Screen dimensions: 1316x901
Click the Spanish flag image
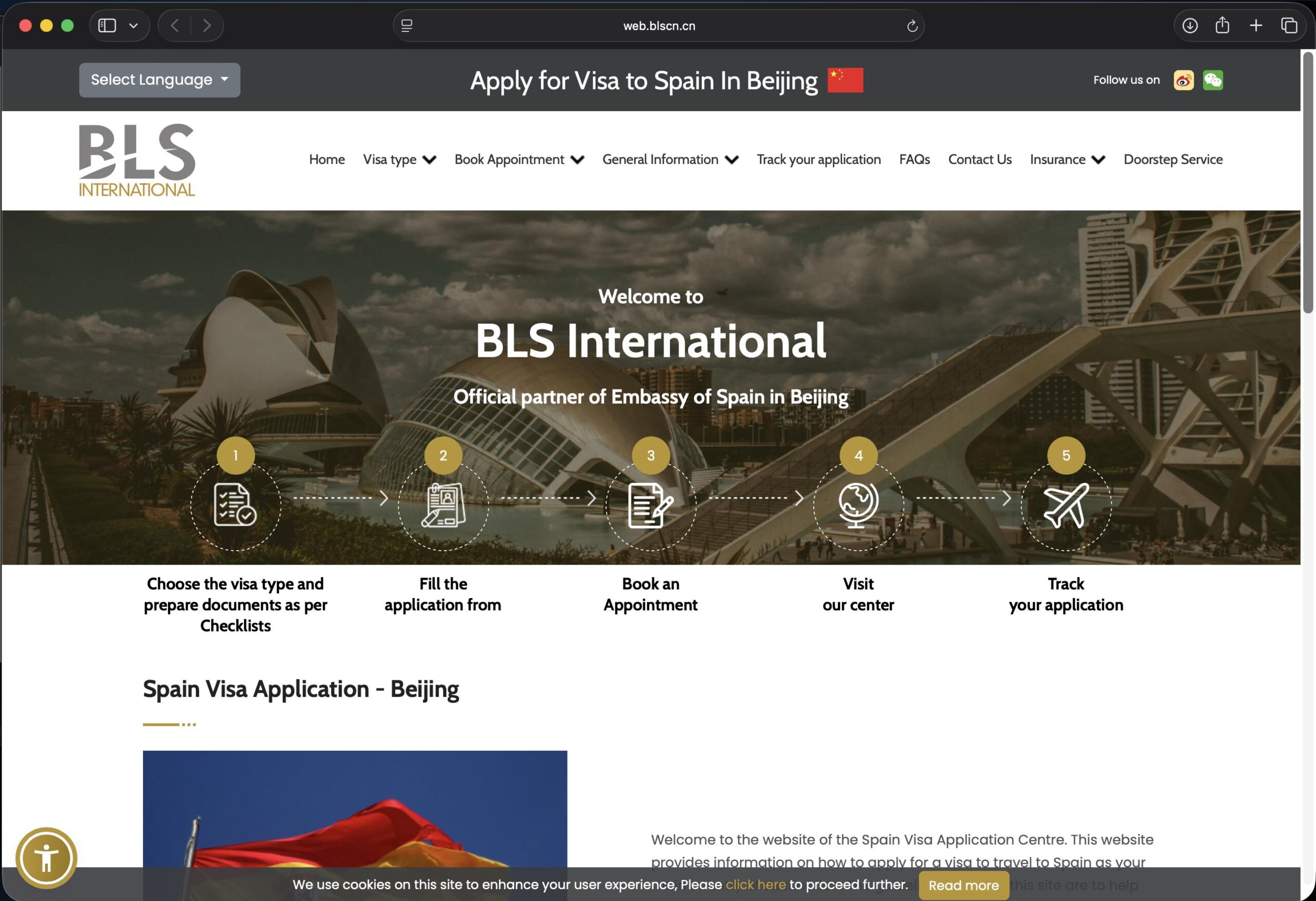pyautogui.click(x=355, y=825)
